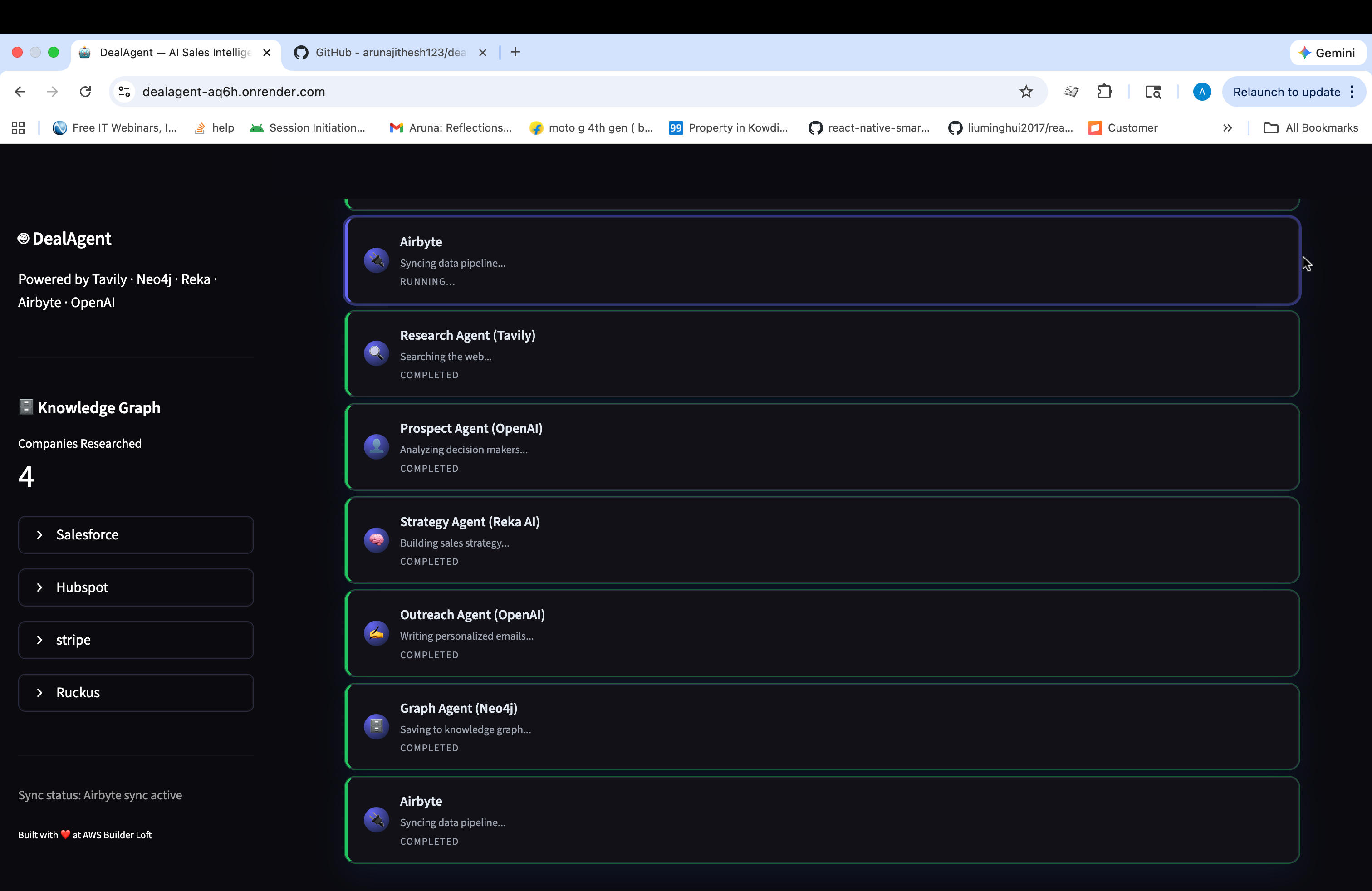Click the running Airbyte plug icon

(376, 260)
